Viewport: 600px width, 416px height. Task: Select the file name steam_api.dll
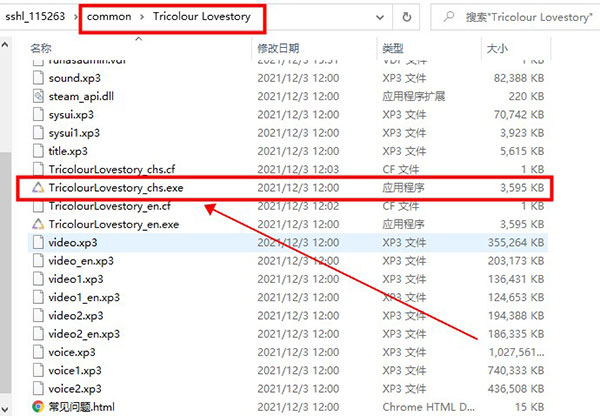(x=81, y=96)
